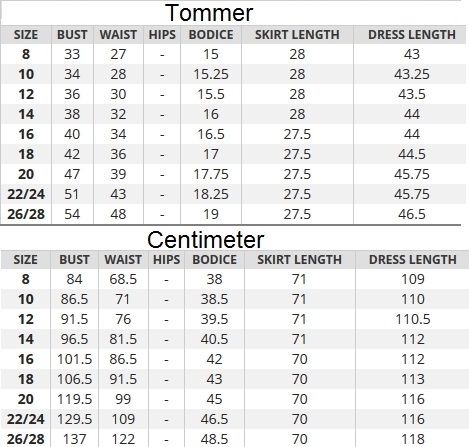Select the DRESS LENGTH header in Tommer table
469x447 pixels.
click(412, 35)
